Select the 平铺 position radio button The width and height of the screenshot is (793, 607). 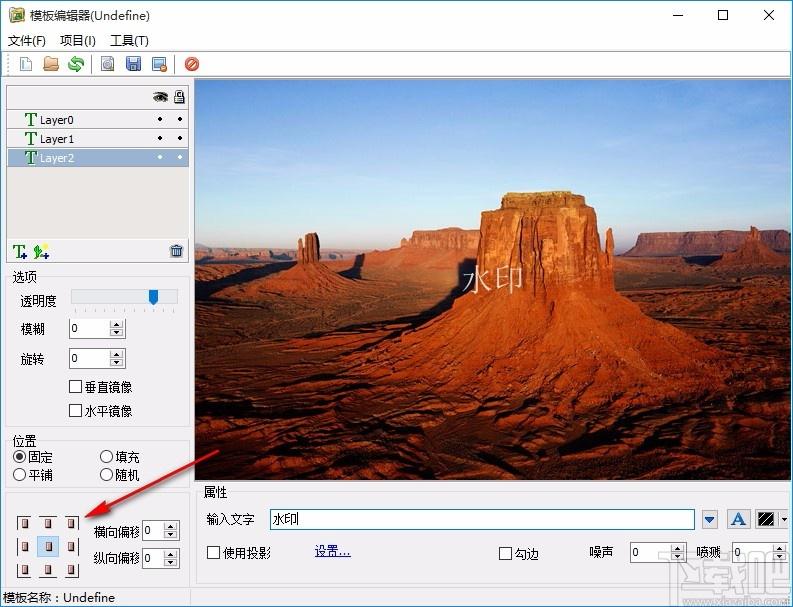(x=19, y=474)
